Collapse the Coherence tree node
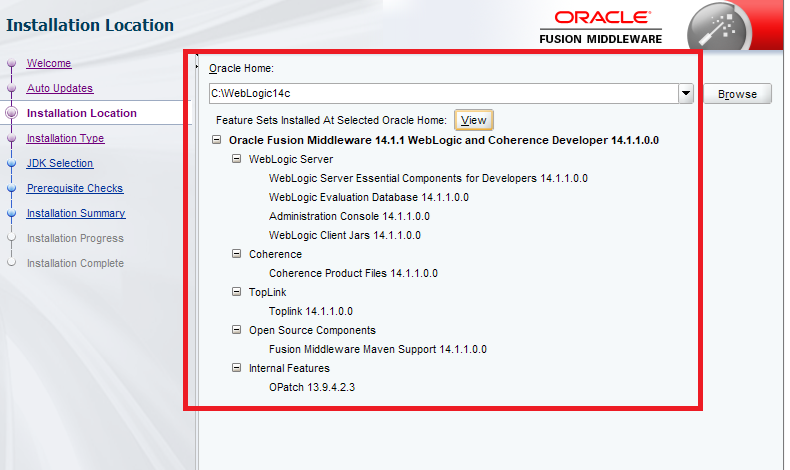The height and width of the screenshot is (470, 790). pyautogui.click(x=236, y=254)
